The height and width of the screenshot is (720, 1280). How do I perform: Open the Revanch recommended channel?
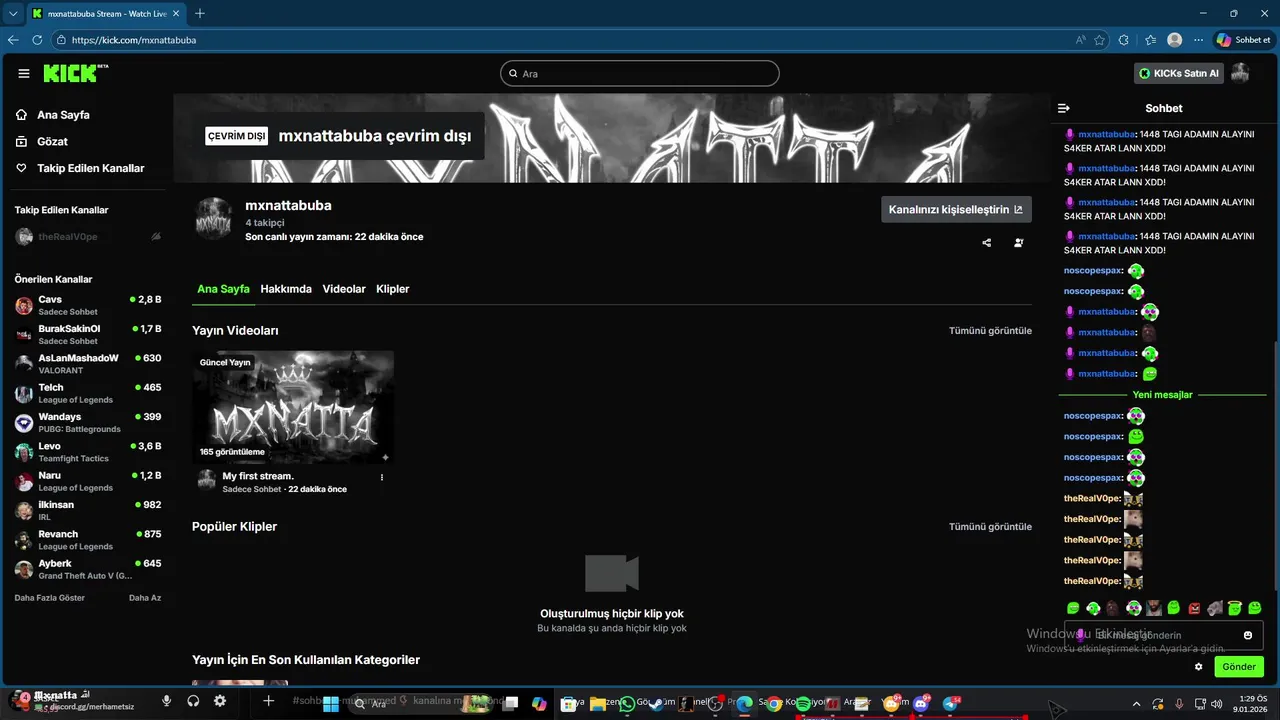coord(87,540)
